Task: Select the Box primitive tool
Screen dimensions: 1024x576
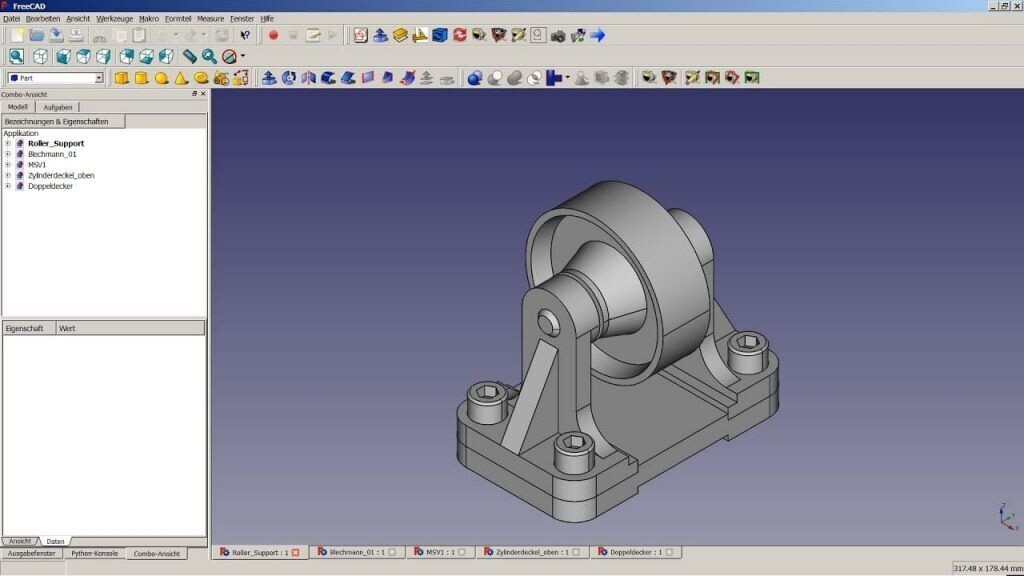Action: pos(119,77)
